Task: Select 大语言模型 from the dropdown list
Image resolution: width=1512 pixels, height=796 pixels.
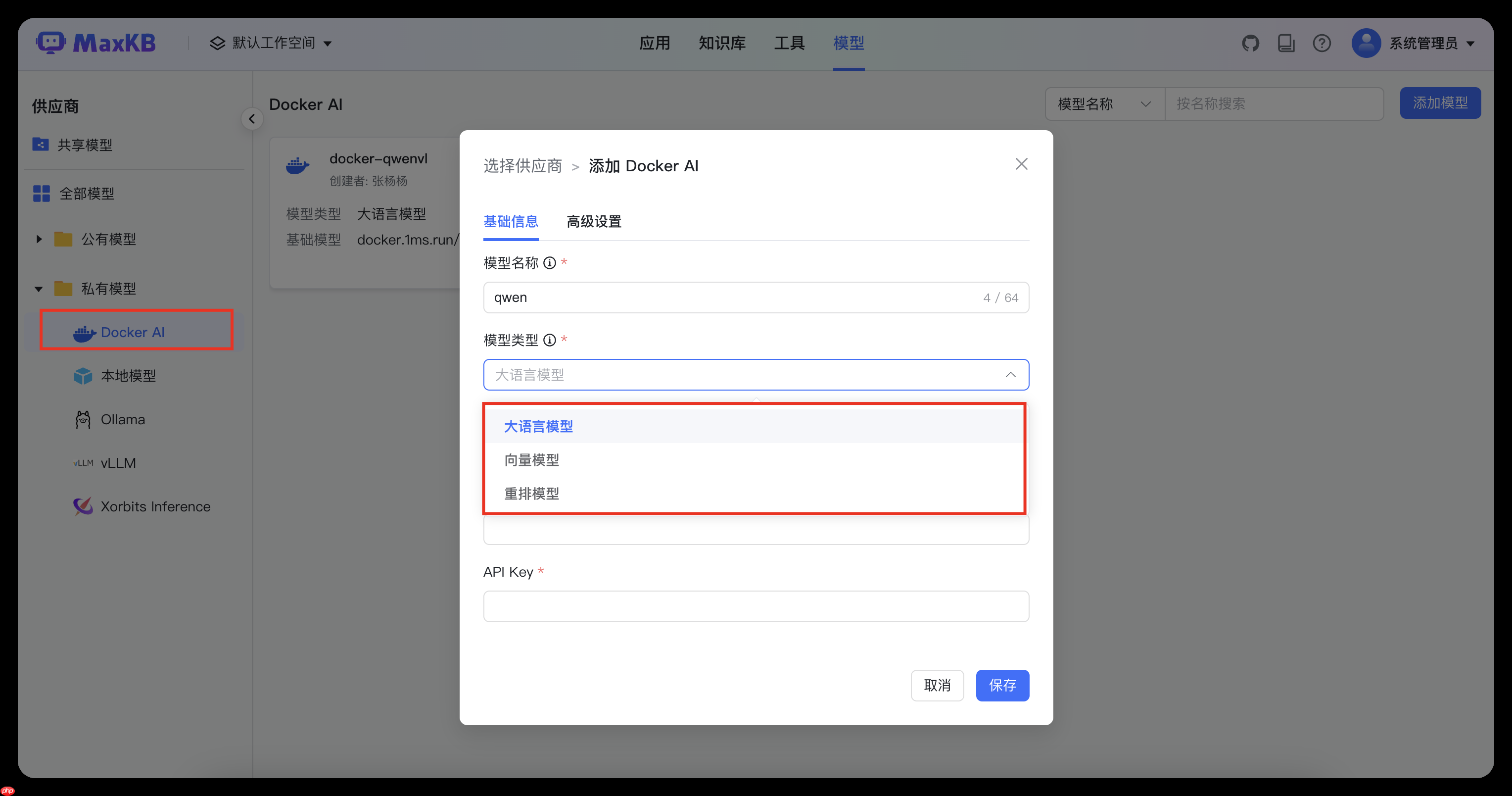Action: pyautogui.click(x=538, y=425)
